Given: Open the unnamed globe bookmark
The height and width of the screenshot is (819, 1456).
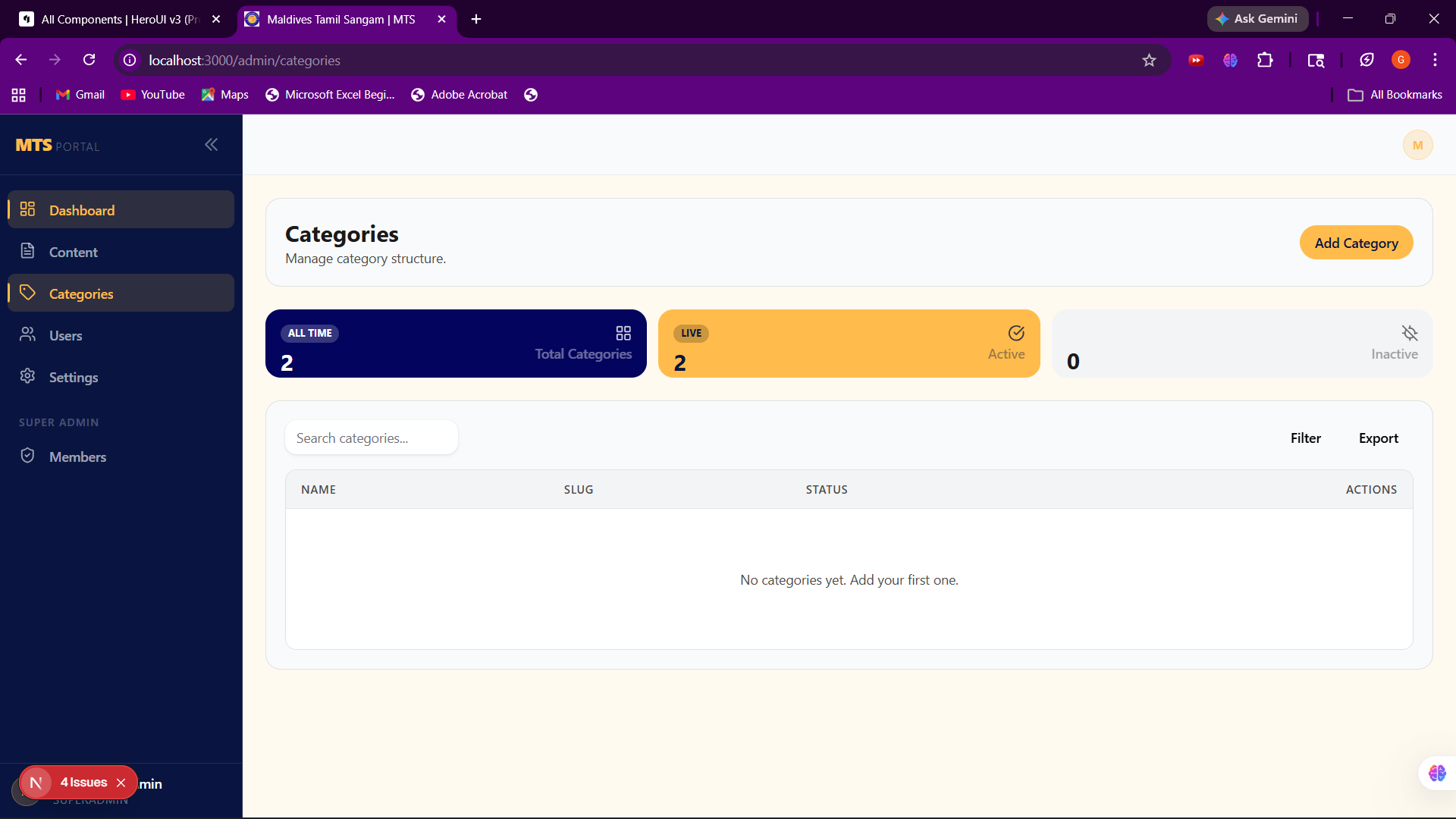Looking at the screenshot, I should (x=531, y=95).
